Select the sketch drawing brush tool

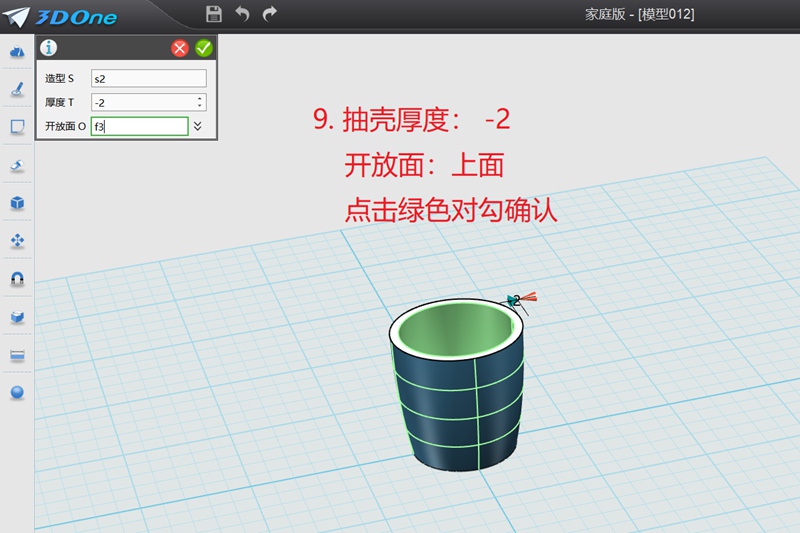tap(17, 89)
